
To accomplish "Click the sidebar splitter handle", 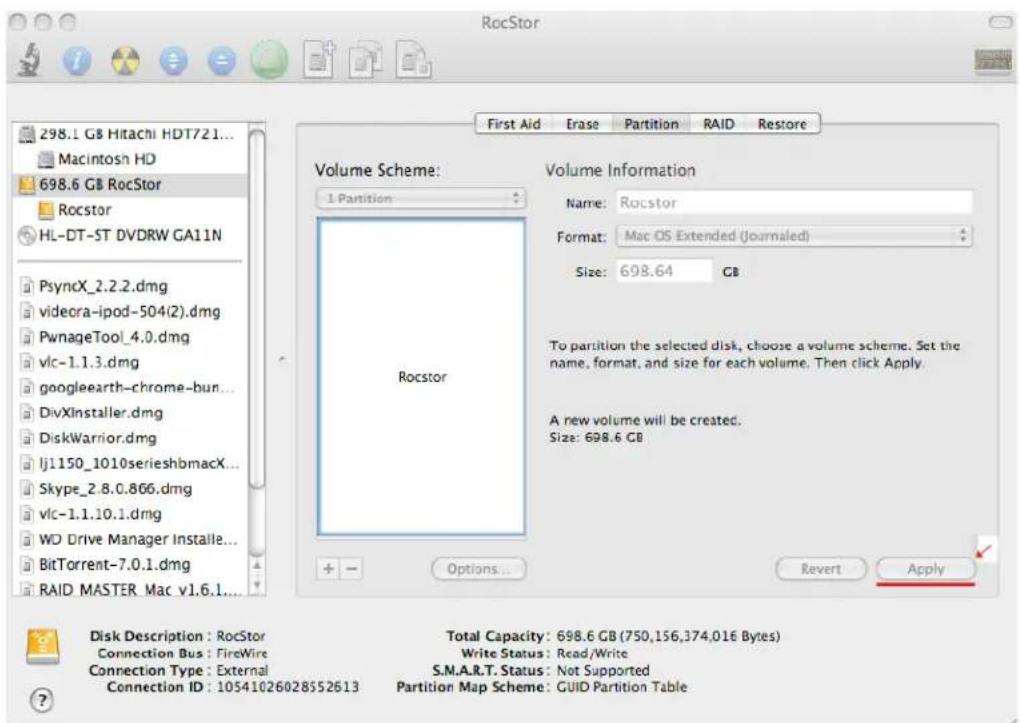I will (281, 359).
